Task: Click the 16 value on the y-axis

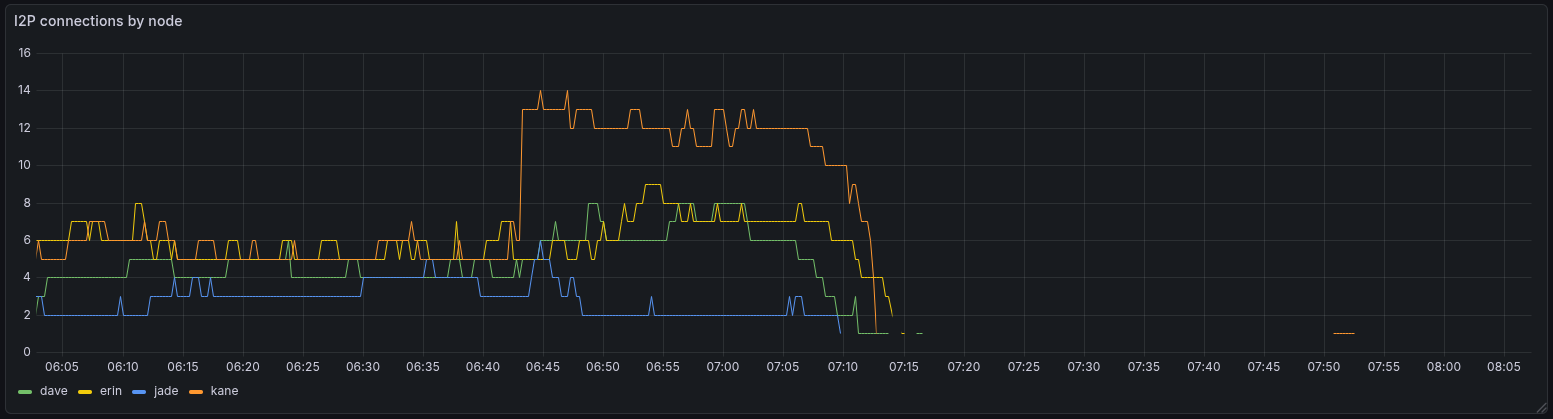Action: pyautogui.click(x=25, y=53)
